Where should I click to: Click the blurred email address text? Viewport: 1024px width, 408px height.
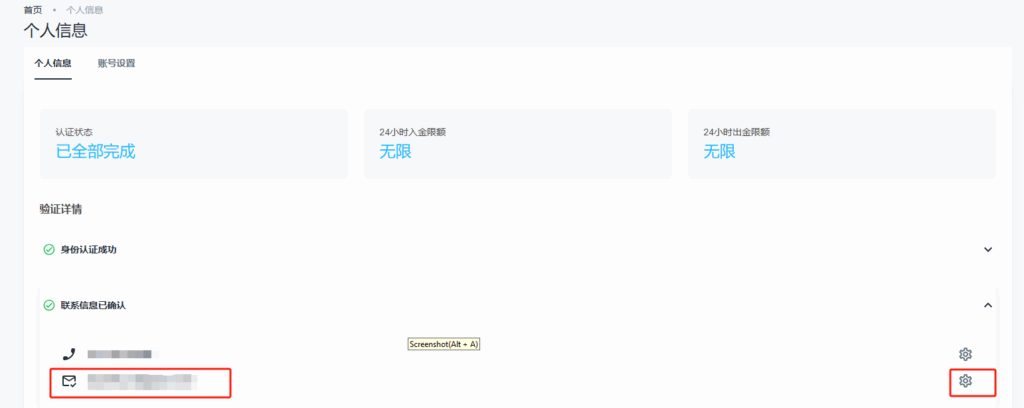pos(140,381)
